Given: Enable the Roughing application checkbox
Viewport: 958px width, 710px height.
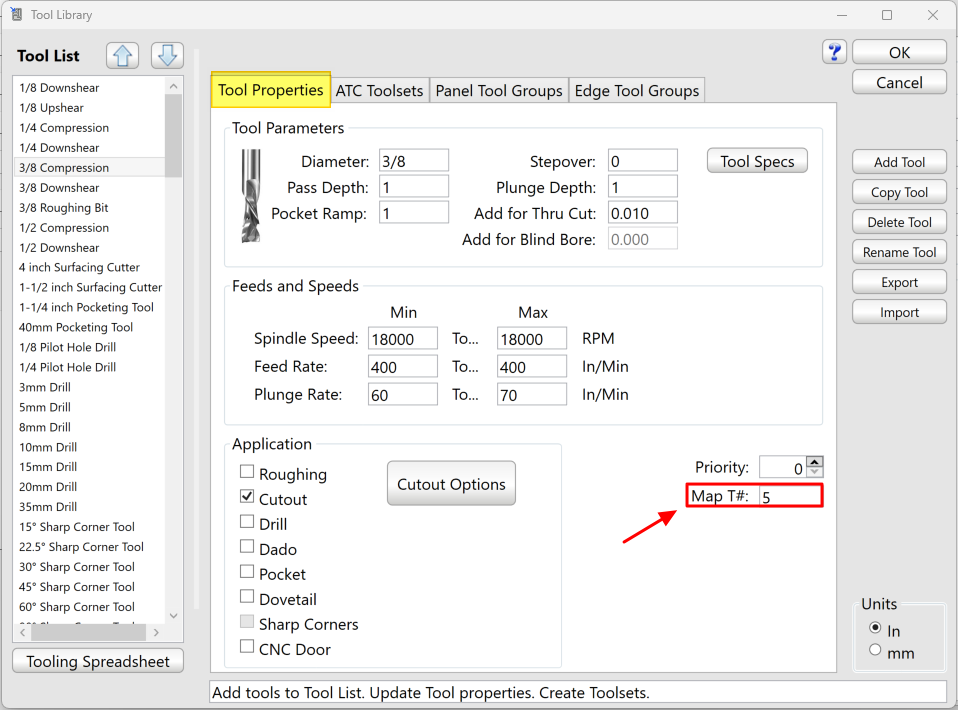Looking at the screenshot, I should click(247, 474).
